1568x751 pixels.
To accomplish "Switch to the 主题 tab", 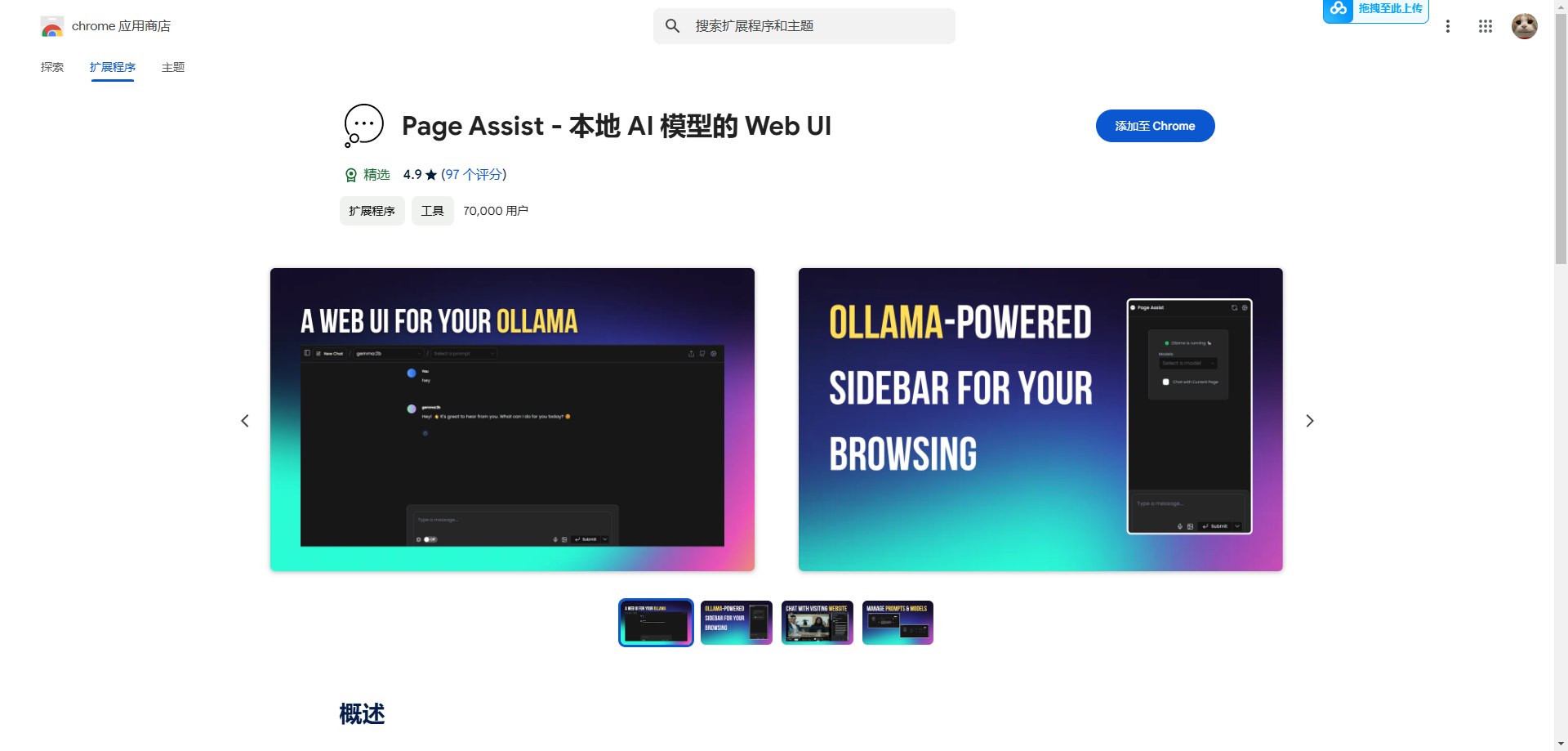I will [173, 67].
